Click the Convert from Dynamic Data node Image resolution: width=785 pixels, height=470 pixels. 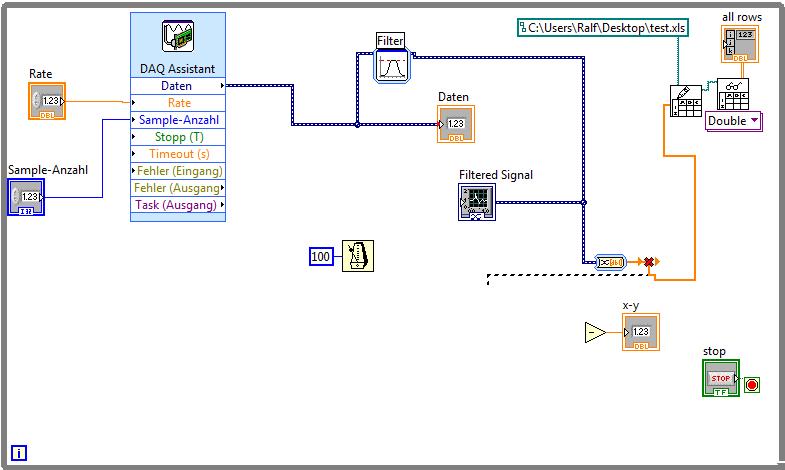[x=610, y=262]
